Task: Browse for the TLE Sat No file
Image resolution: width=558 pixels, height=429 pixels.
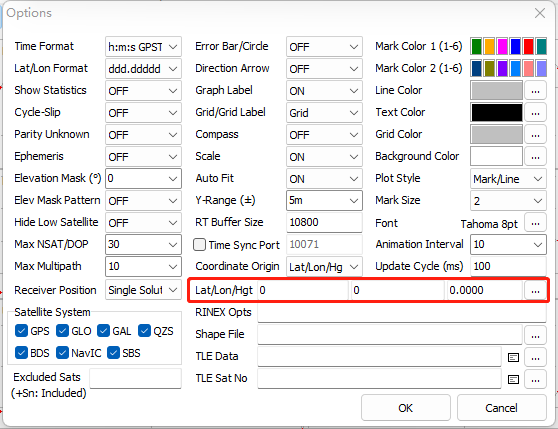Action: click(535, 380)
